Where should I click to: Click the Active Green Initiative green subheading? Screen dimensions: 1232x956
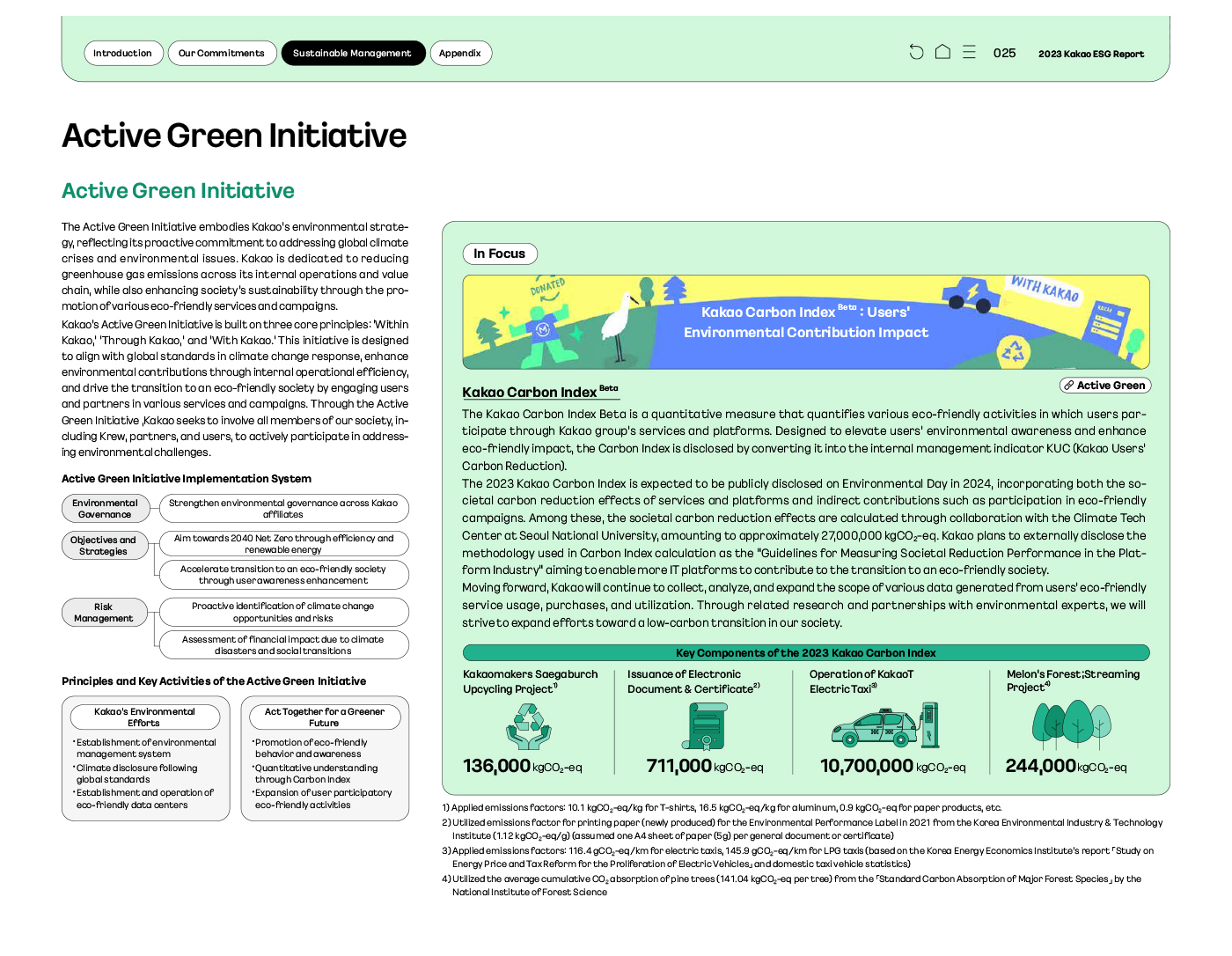click(x=178, y=191)
